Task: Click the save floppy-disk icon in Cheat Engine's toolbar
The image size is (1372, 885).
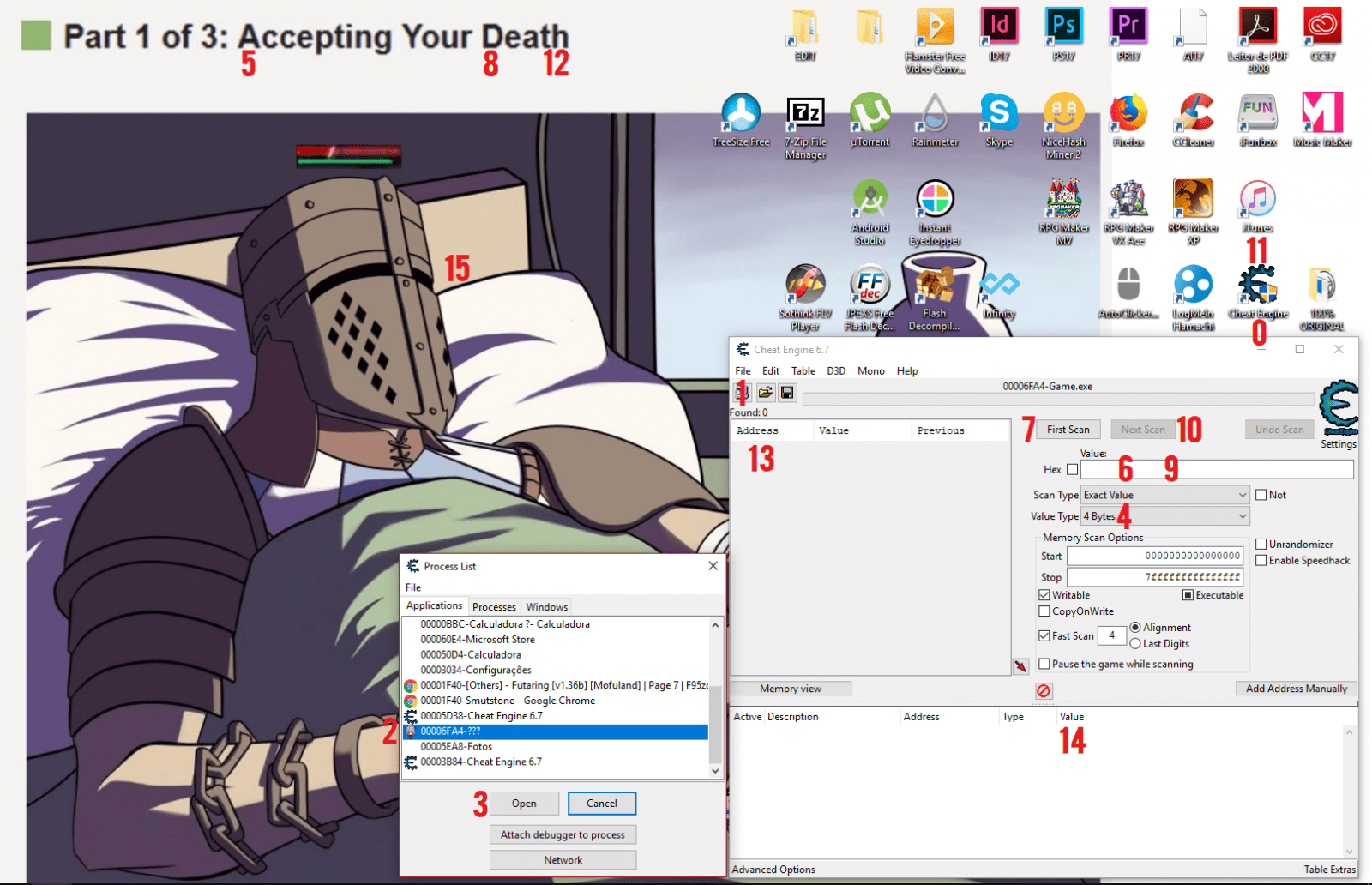Action: [787, 393]
